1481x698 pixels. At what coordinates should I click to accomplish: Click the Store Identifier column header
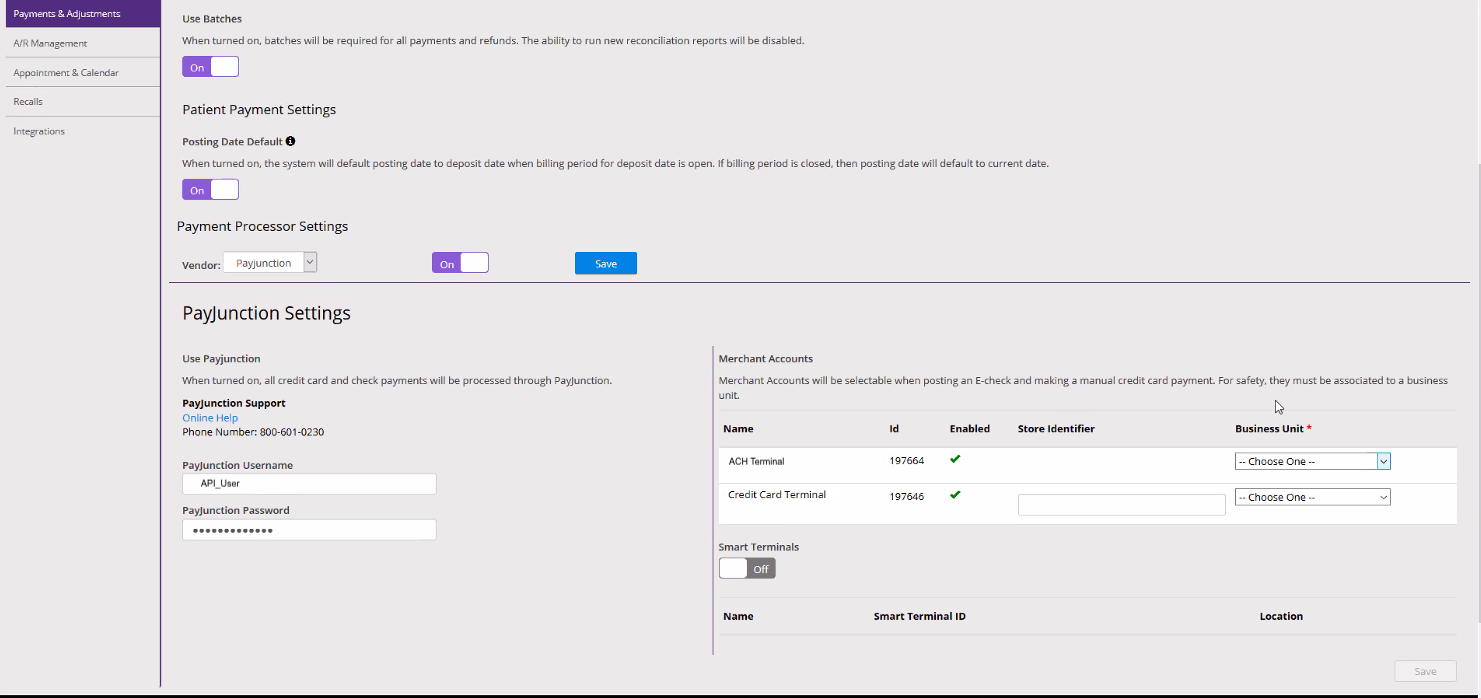click(x=1056, y=428)
